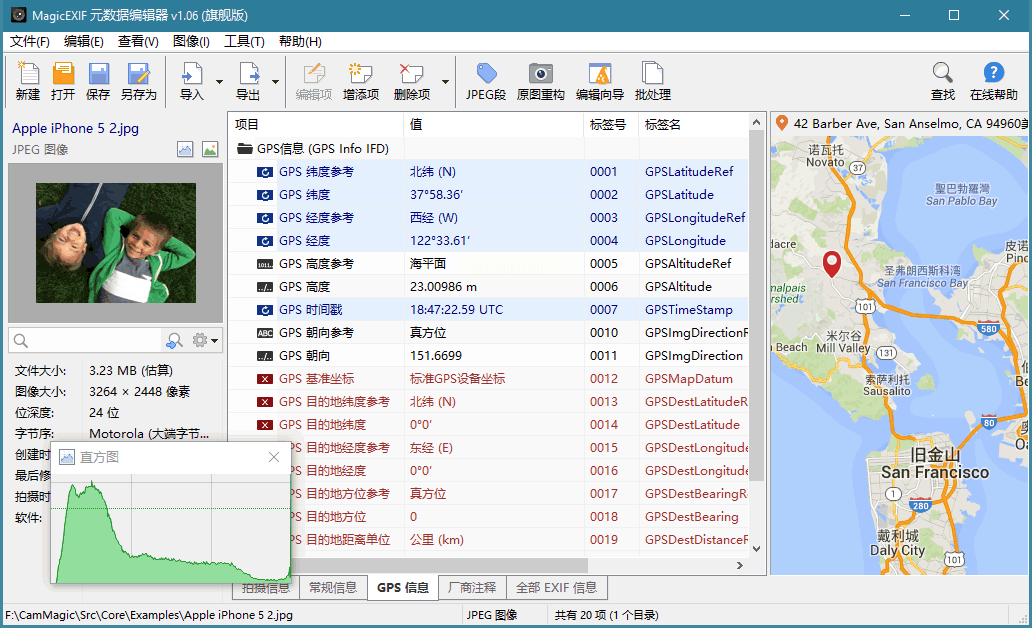Open the 工具(T) menu
1032x628 pixels.
(x=244, y=42)
